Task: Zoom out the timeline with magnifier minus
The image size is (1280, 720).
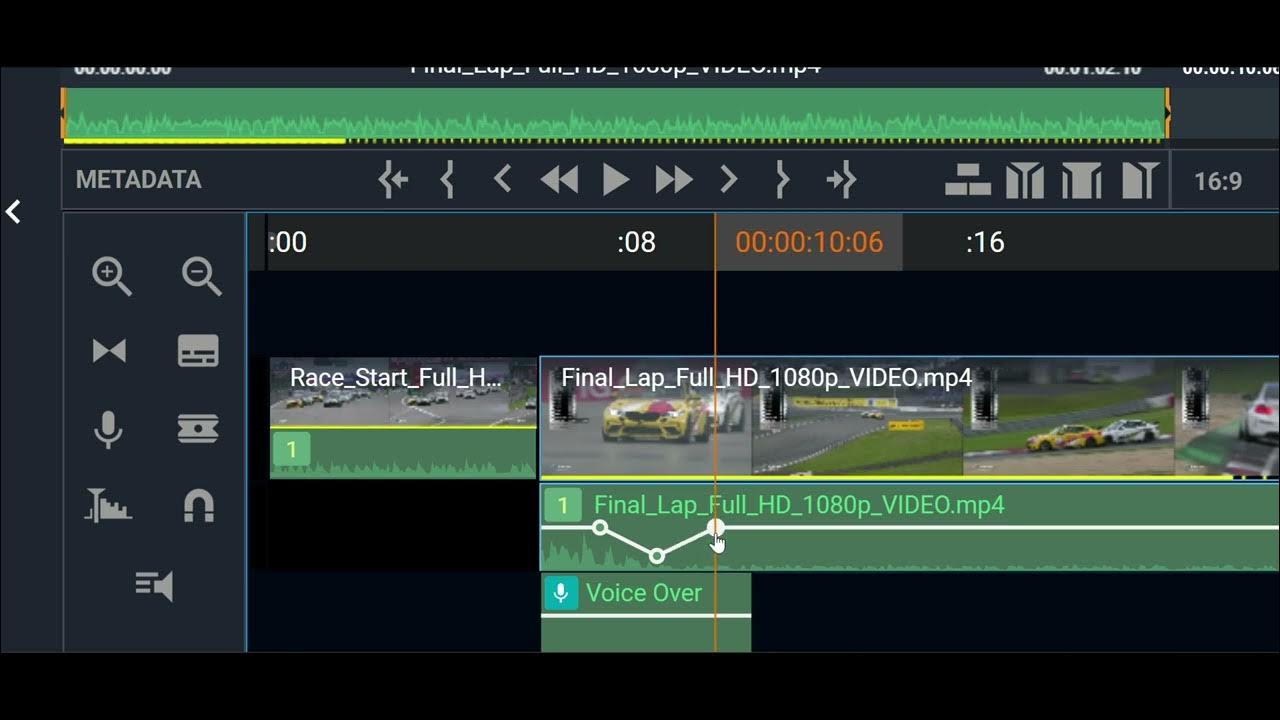Action: click(x=201, y=276)
